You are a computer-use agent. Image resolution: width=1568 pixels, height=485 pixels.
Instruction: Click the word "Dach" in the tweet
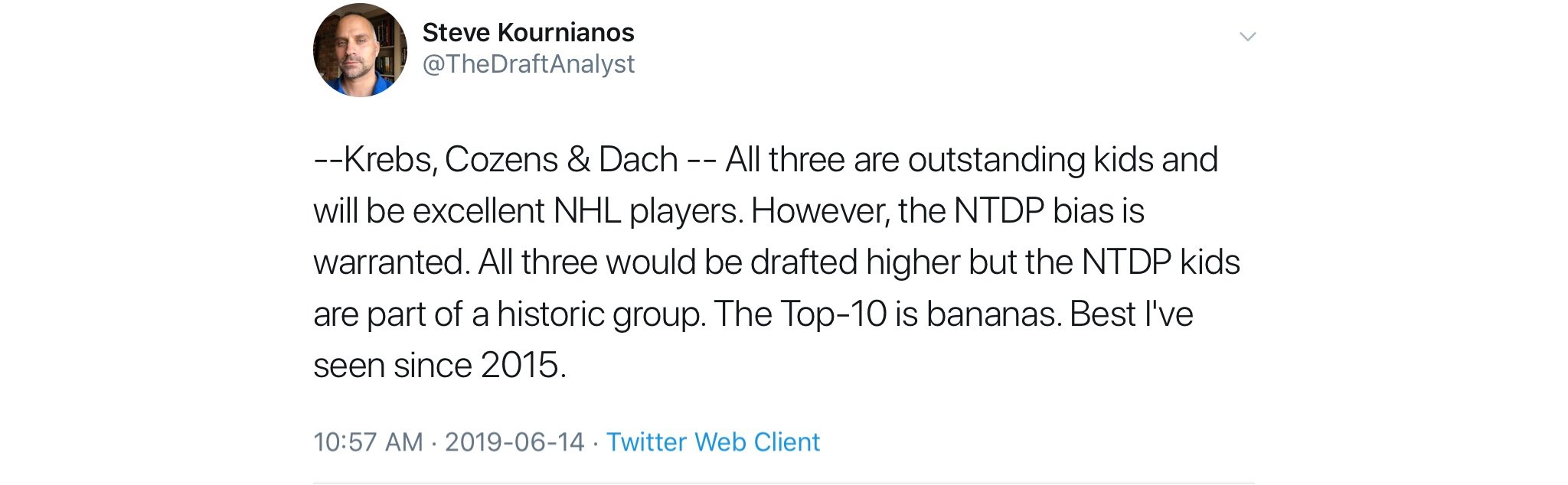[638, 160]
